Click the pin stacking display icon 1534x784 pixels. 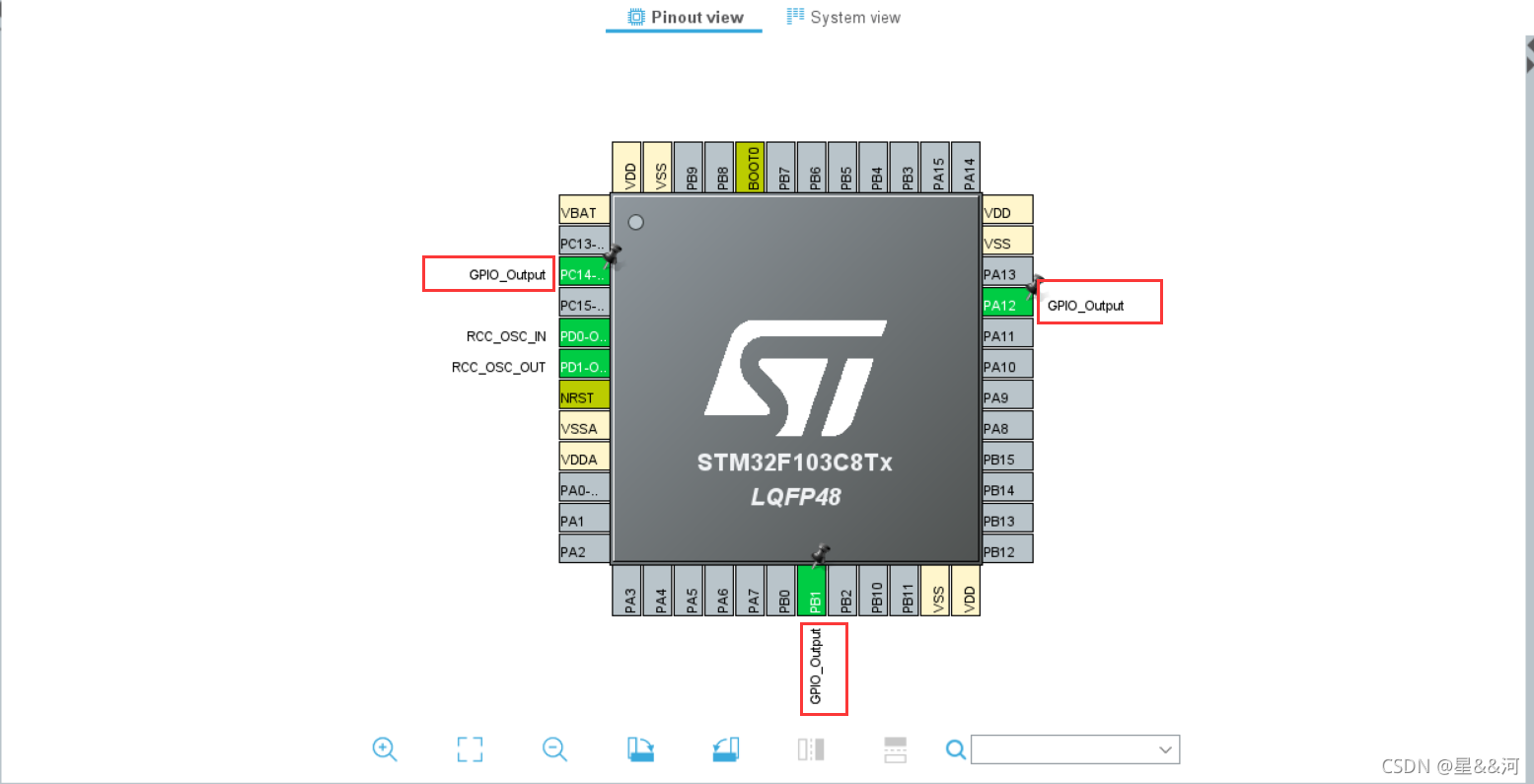[x=895, y=749]
